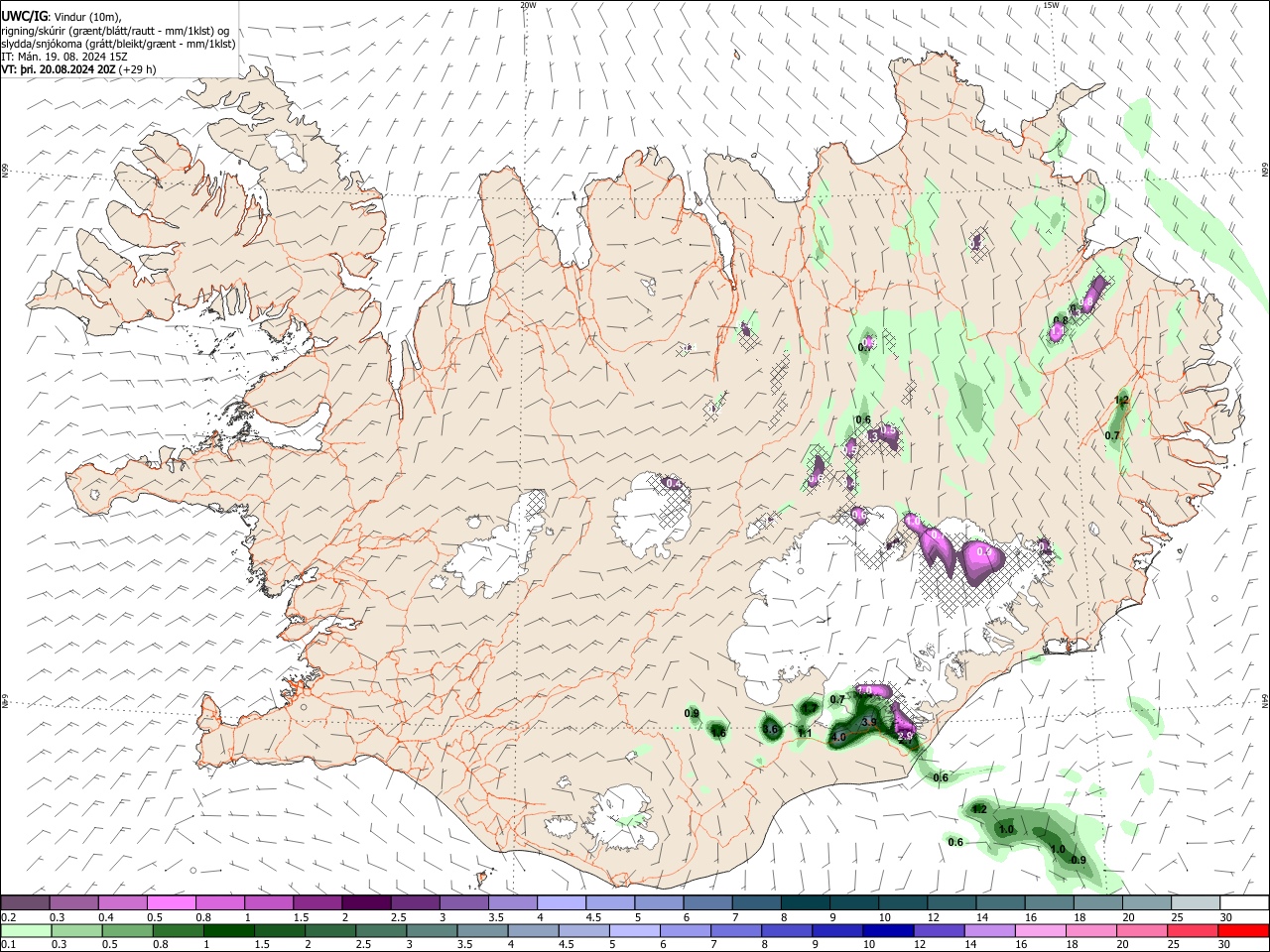Click the 'slydda/snjókoma' description line in the header
Screen dimensions: 1270x952
[x=118, y=44]
